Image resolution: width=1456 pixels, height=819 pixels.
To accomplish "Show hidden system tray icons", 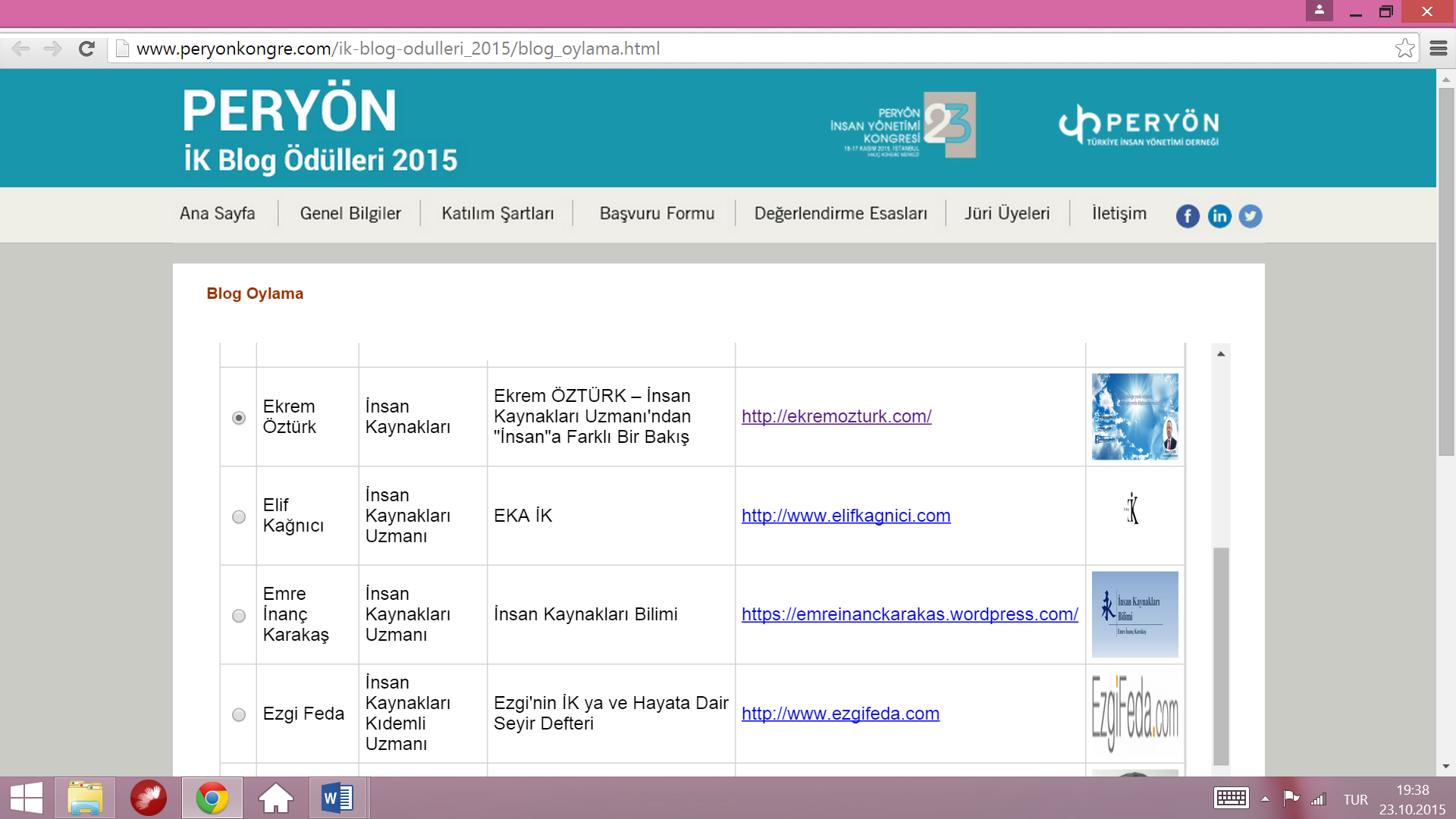I will pos(1265,799).
